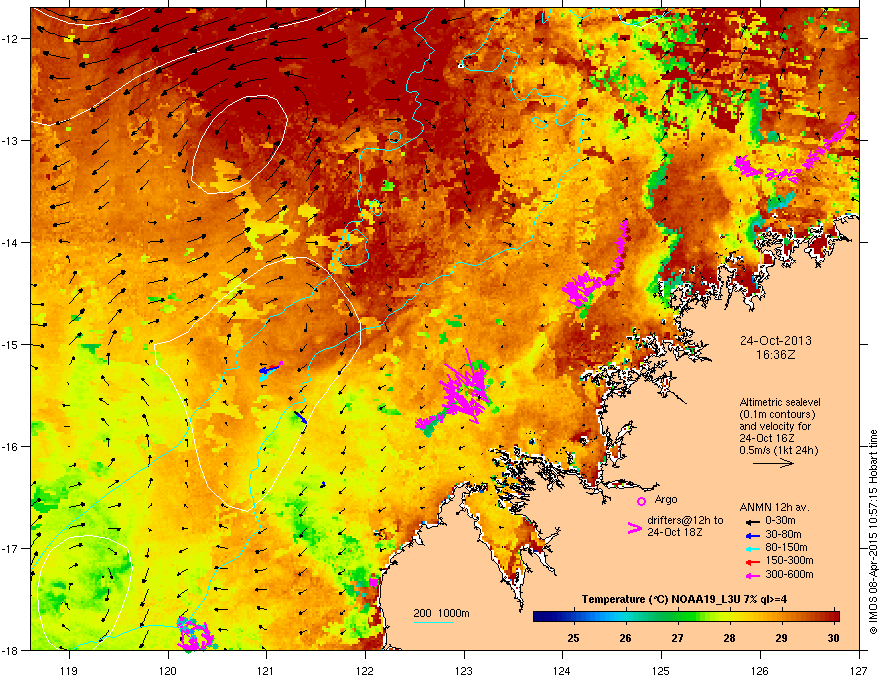The height and width of the screenshot is (680, 880).
Task: Click longitude axis label 125
Action: click(661, 670)
